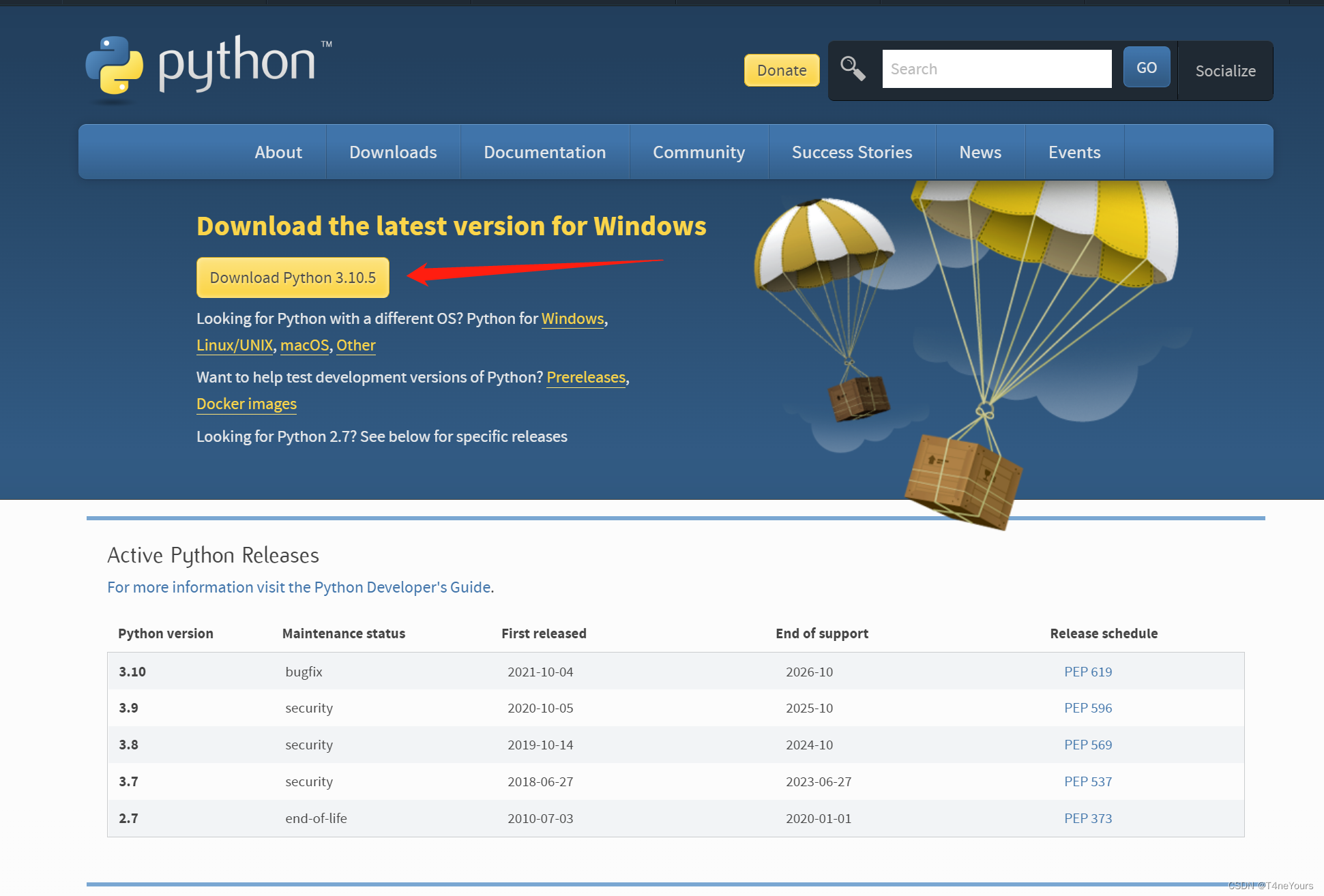This screenshot has width=1324, height=896.
Task: Select the 3.10 version cell
Action: (132, 672)
